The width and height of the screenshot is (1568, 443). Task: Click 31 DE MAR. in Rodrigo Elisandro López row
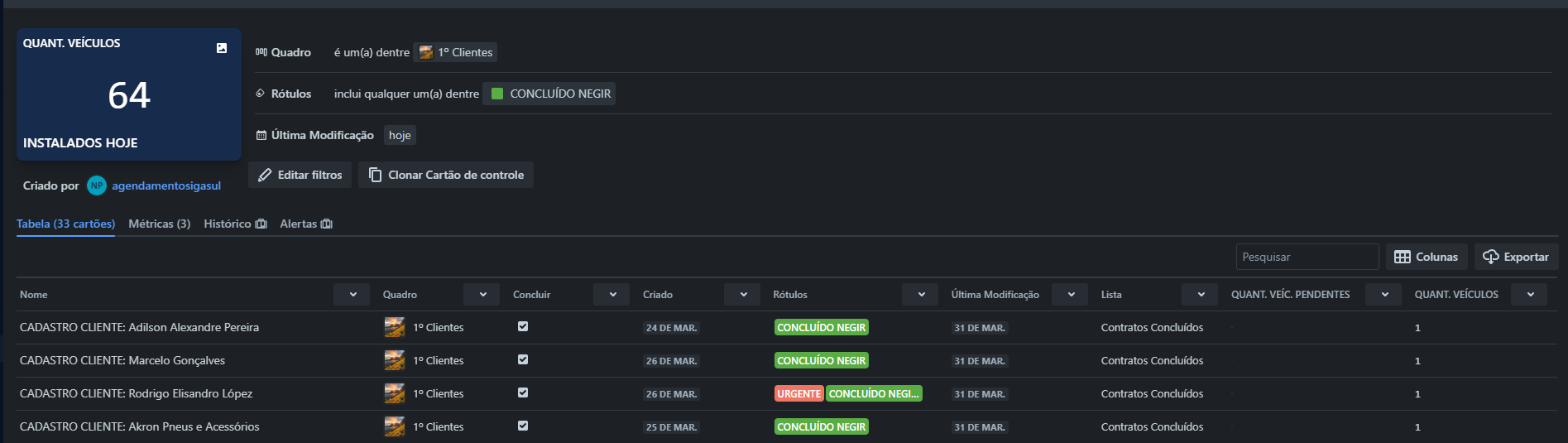tap(980, 394)
